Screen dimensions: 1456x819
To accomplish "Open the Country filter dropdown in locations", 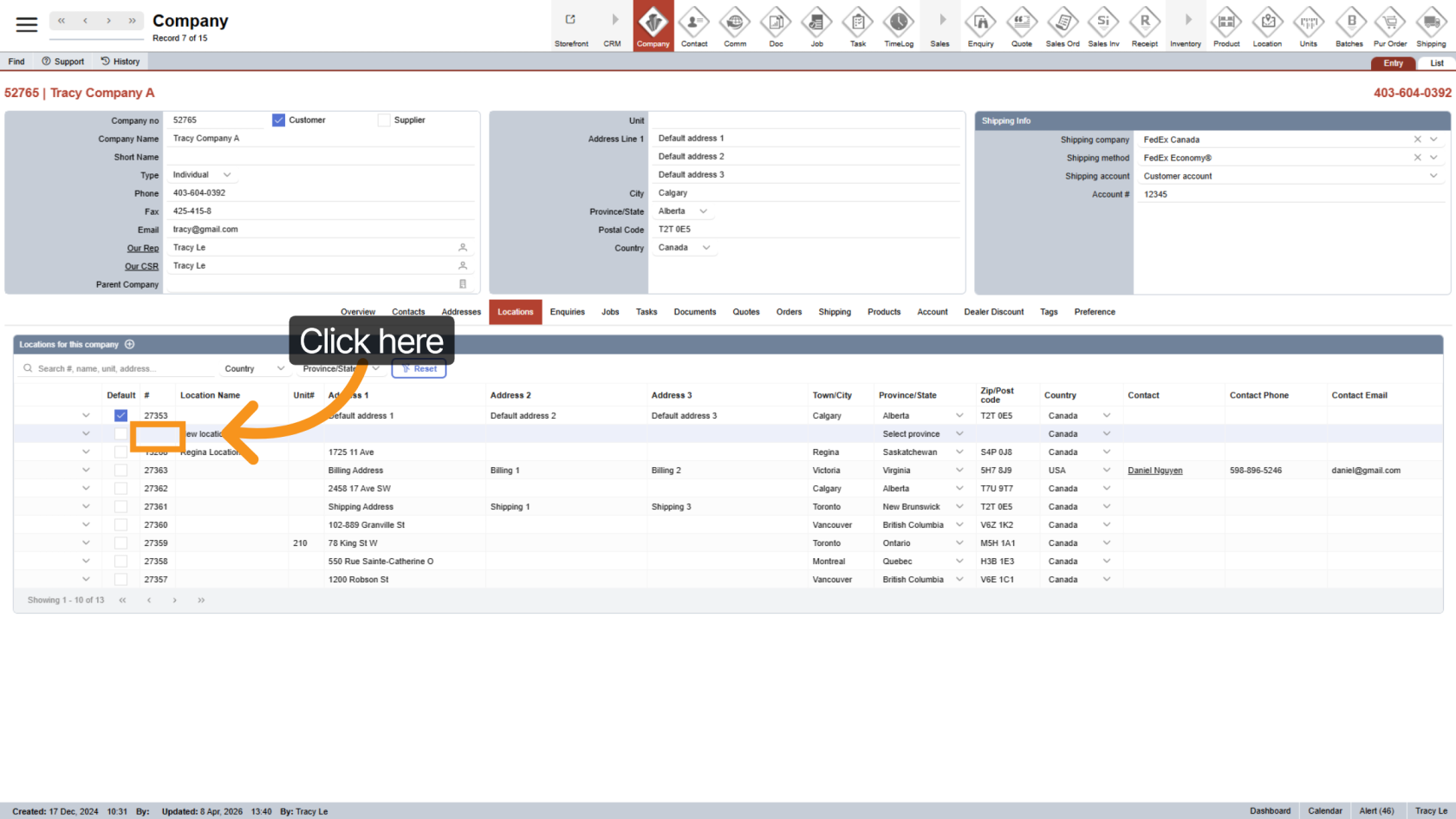I will tap(255, 368).
